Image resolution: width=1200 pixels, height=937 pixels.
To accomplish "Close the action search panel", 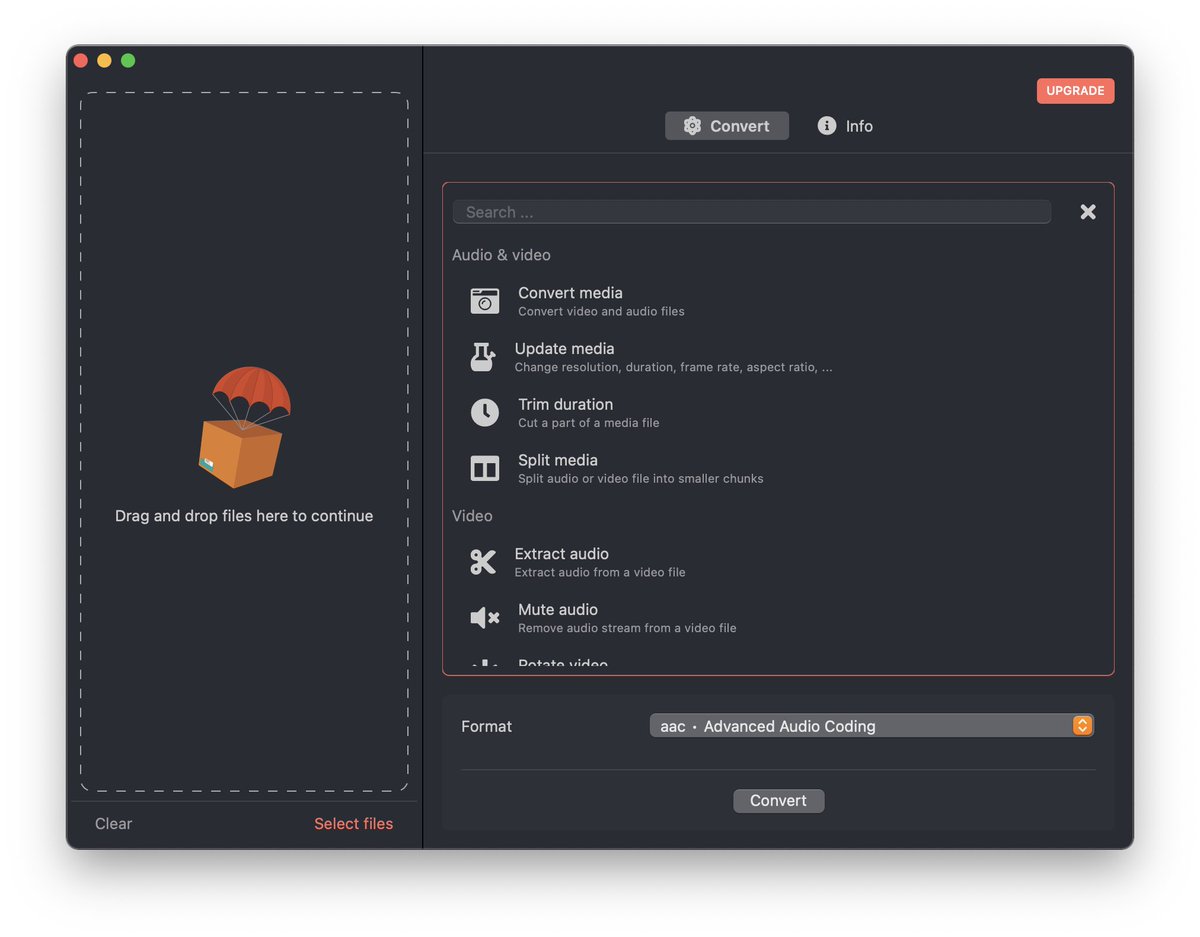I will click(x=1088, y=212).
